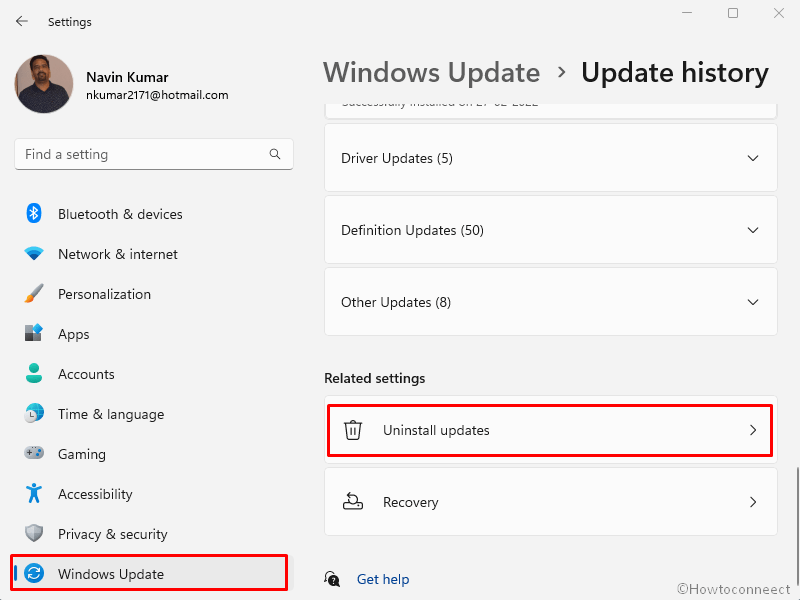Image resolution: width=800 pixels, height=600 pixels.
Task: Click the Definition Updates (50) label
Action: pyautogui.click(x=412, y=230)
